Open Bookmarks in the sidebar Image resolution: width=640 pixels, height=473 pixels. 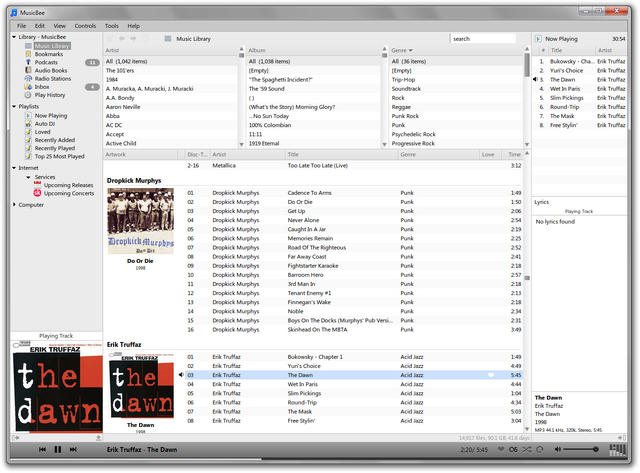click(x=49, y=54)
